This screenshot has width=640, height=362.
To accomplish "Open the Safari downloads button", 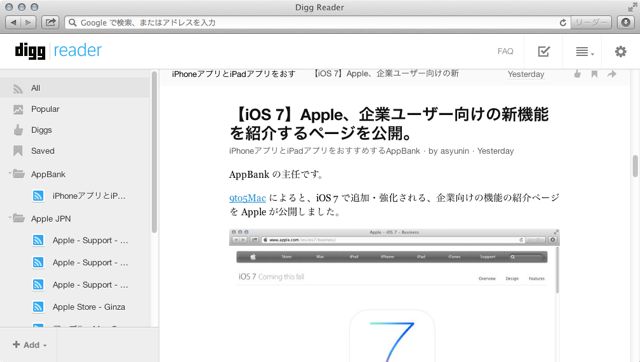I will (x=625, y=22).
